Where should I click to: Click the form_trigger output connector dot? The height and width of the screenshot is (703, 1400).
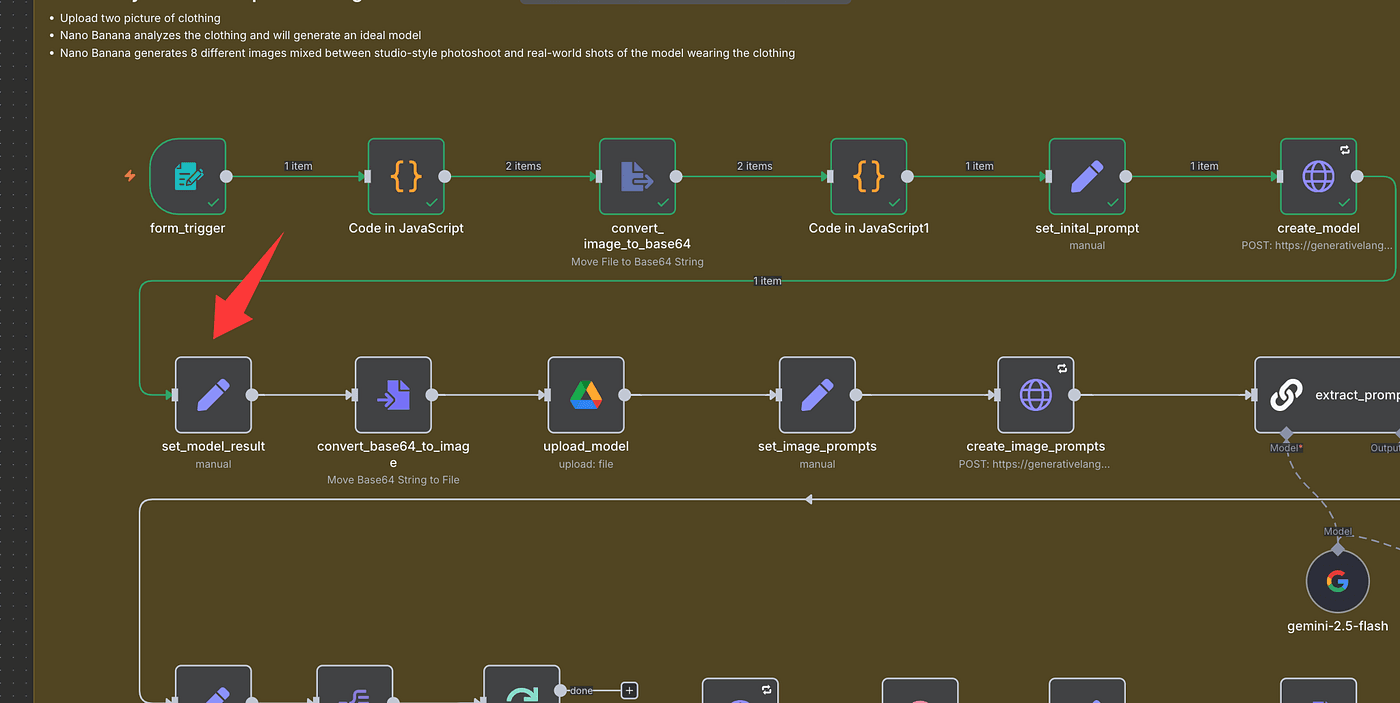pyautogui.click(x=226, y=177)
